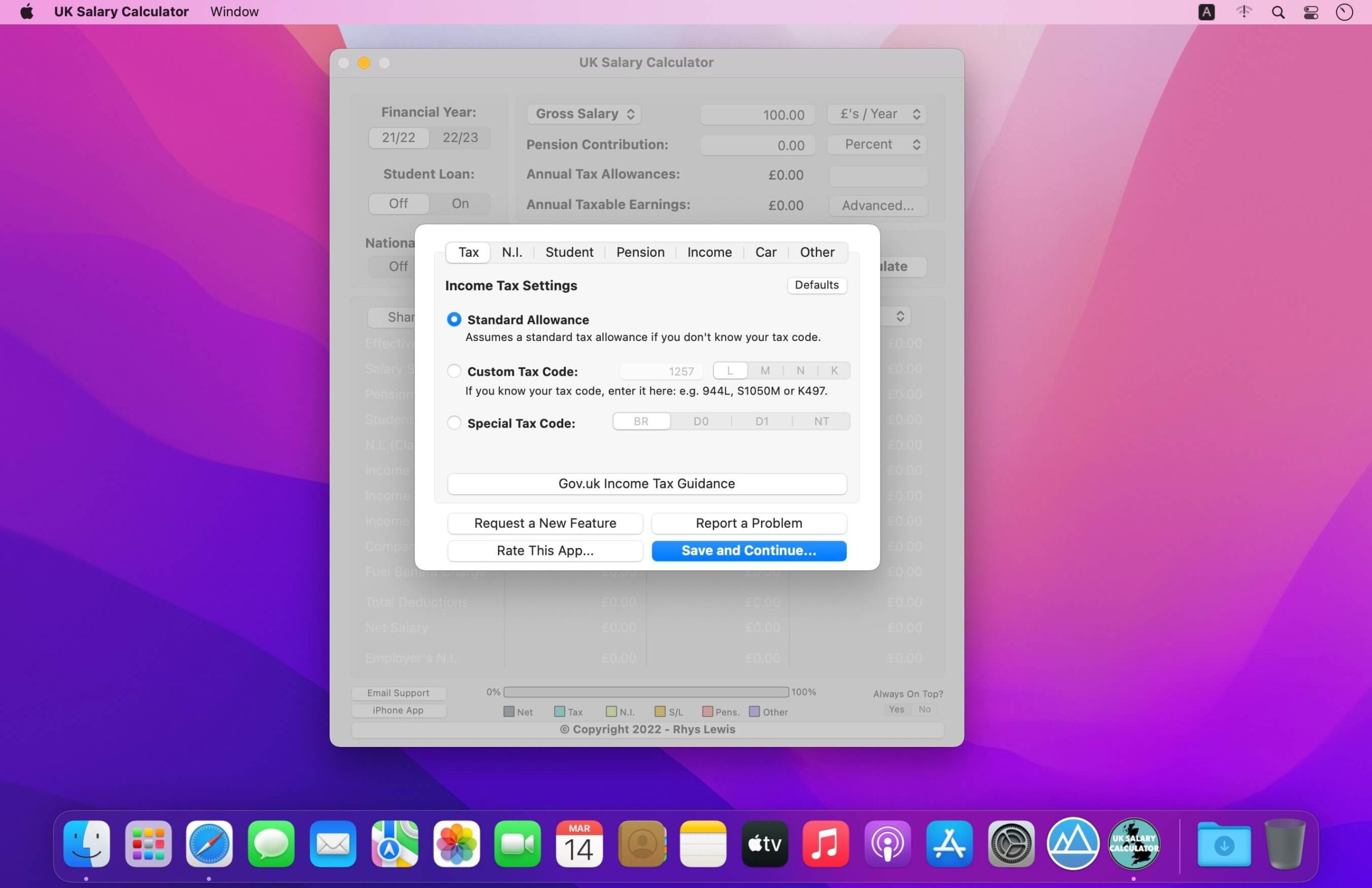The image size is (1372, 888).
Task: Open Spotlight search in menu bar
Action: pos(1278,12)
